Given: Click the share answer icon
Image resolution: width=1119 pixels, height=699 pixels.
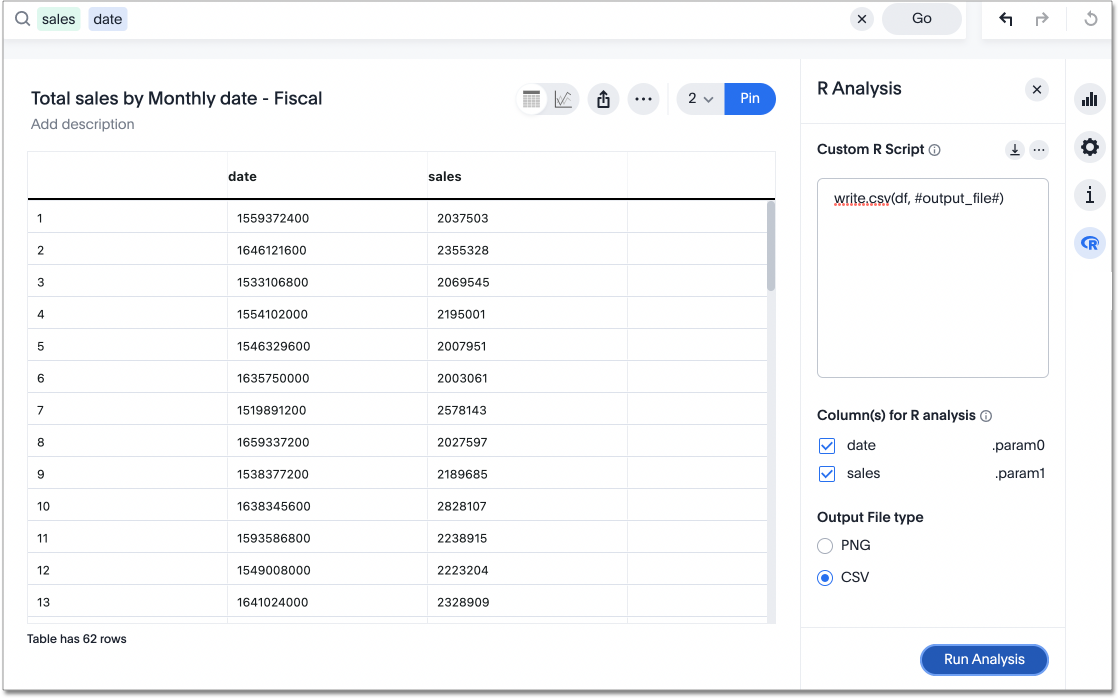Looking at the screenshot, I should tap(603, 99).
